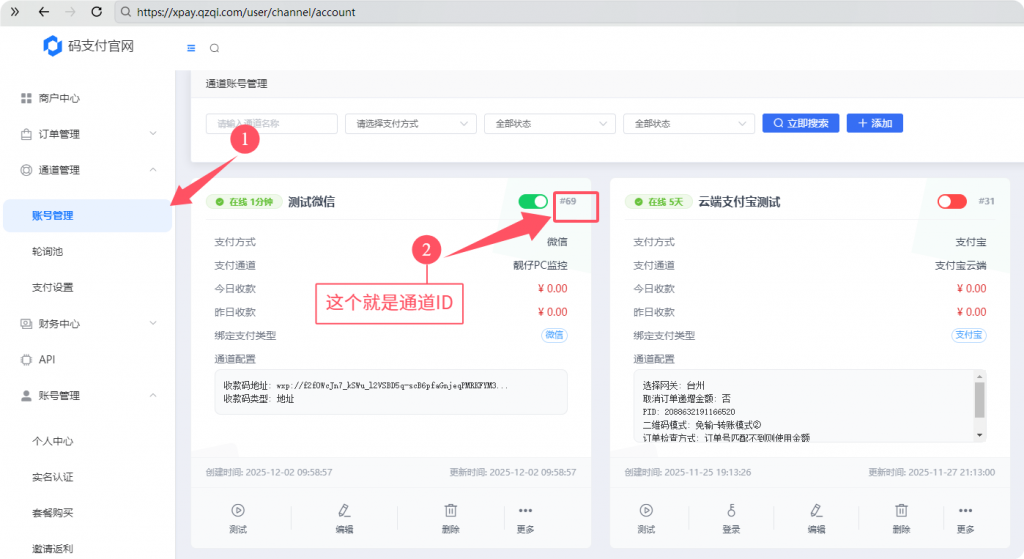This screenshot has width=1024, height=559.
Task: Click the 云端支付宝测试 card title
Action: click(739, 202)
